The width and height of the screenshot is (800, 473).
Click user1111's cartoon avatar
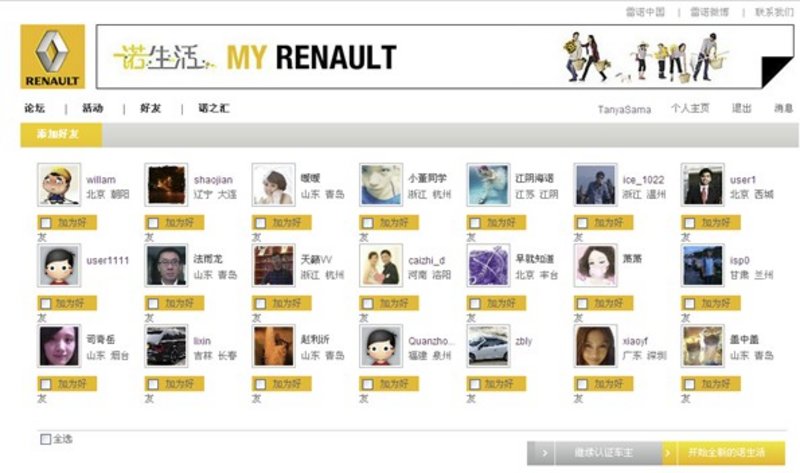tap(59, 265)
